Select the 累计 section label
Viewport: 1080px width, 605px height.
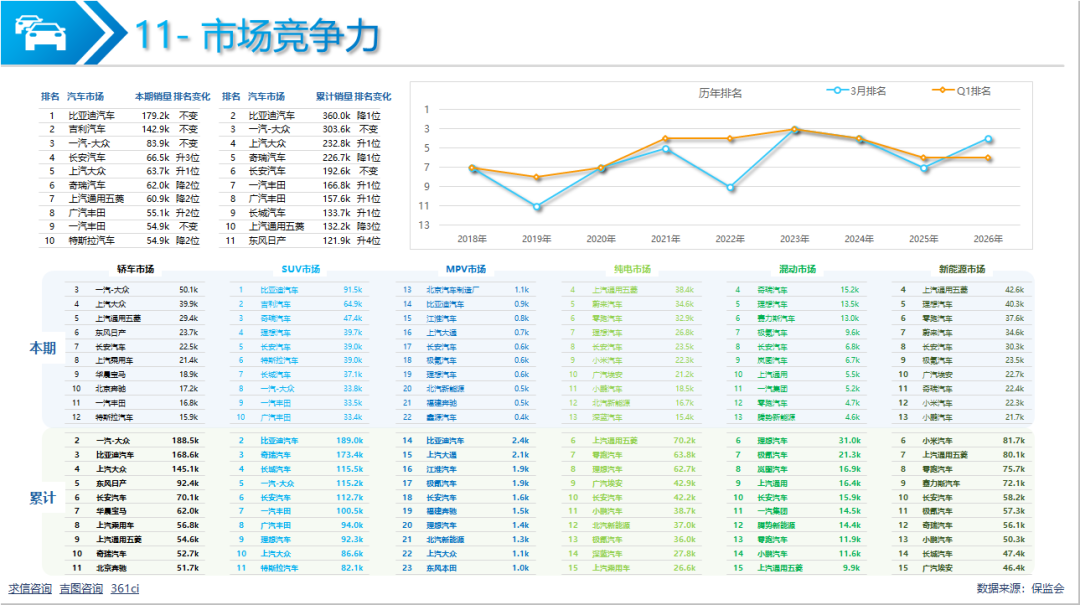[x=43, y=498]
